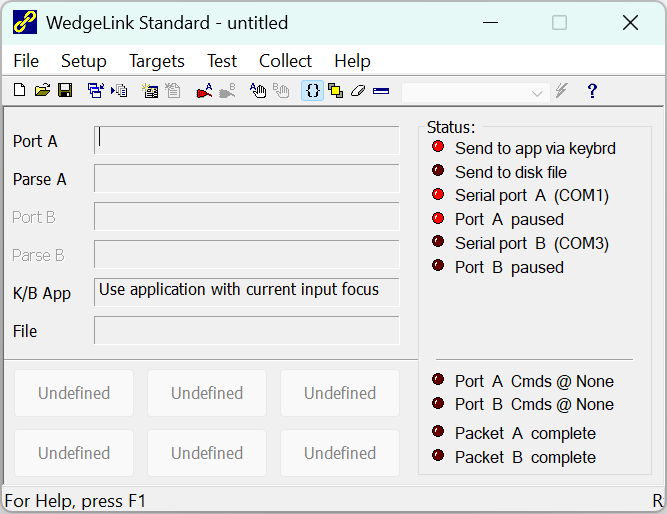667x514 pixels.
Task: Click the Parse A input field
Action: [247, 178]
